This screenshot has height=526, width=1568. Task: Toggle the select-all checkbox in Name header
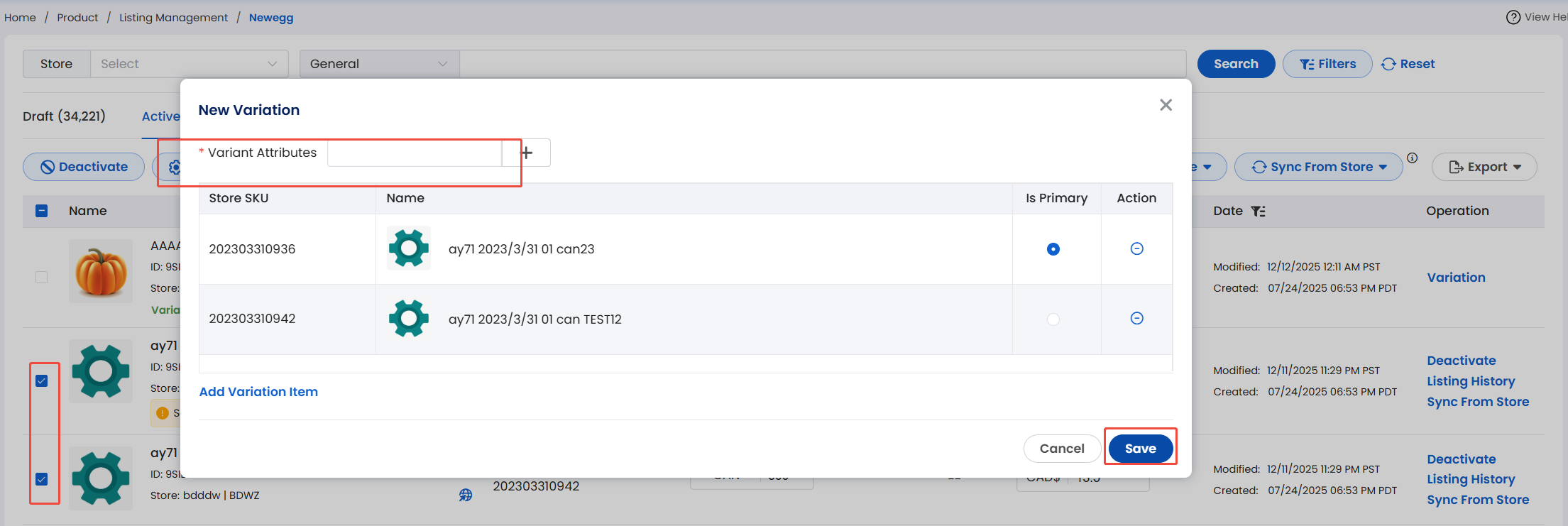(x=42, y=211)
